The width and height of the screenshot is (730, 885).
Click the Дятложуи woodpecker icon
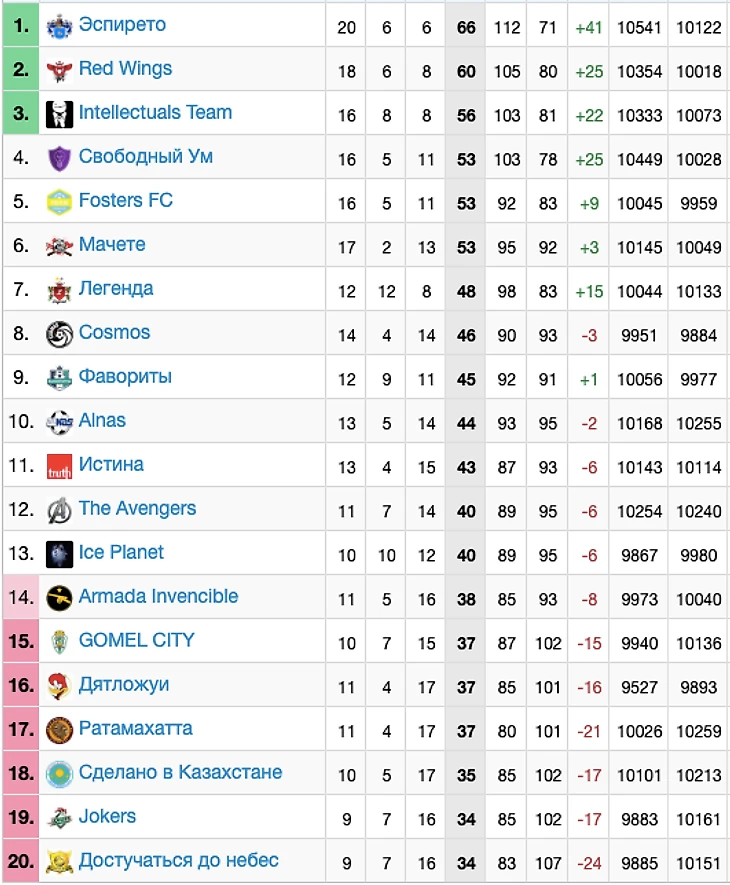[x=60, y=687]
